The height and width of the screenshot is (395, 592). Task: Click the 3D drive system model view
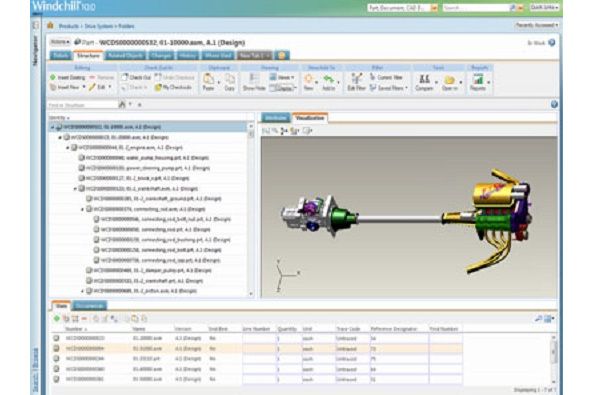409,217
